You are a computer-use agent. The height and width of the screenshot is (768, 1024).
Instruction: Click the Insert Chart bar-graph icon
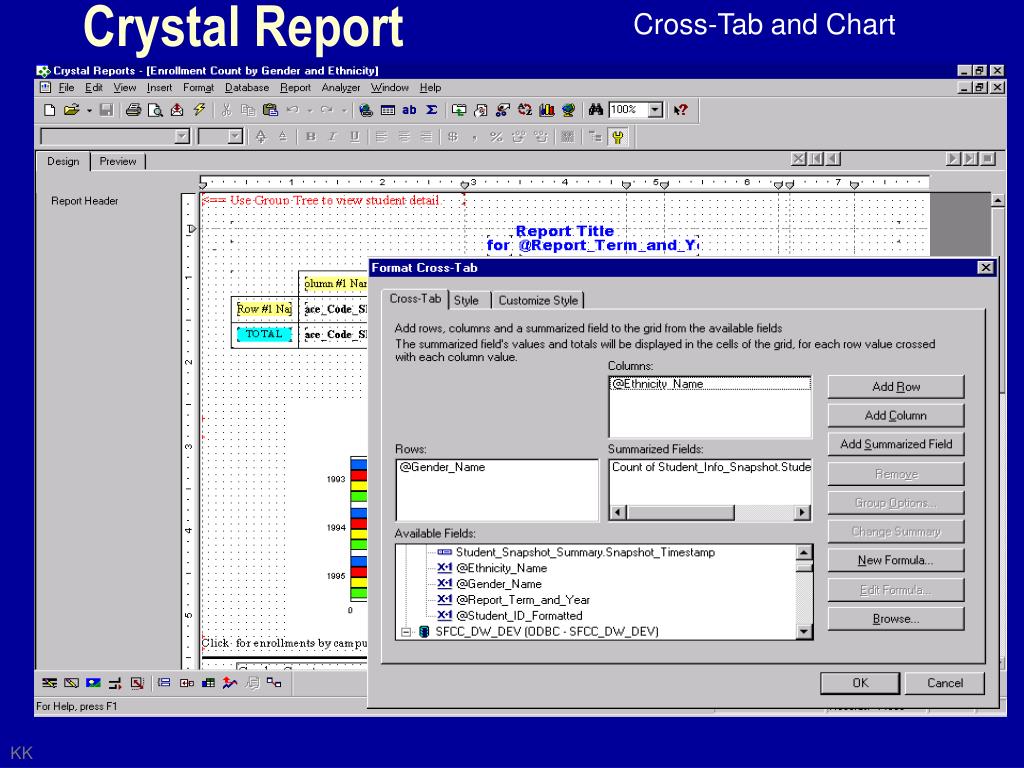547,110
